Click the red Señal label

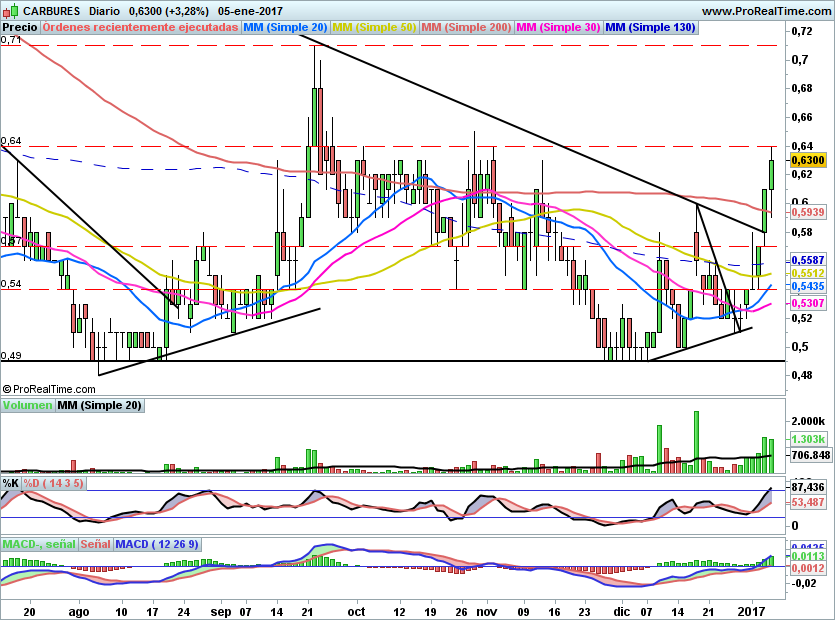(x=95, y=544)
